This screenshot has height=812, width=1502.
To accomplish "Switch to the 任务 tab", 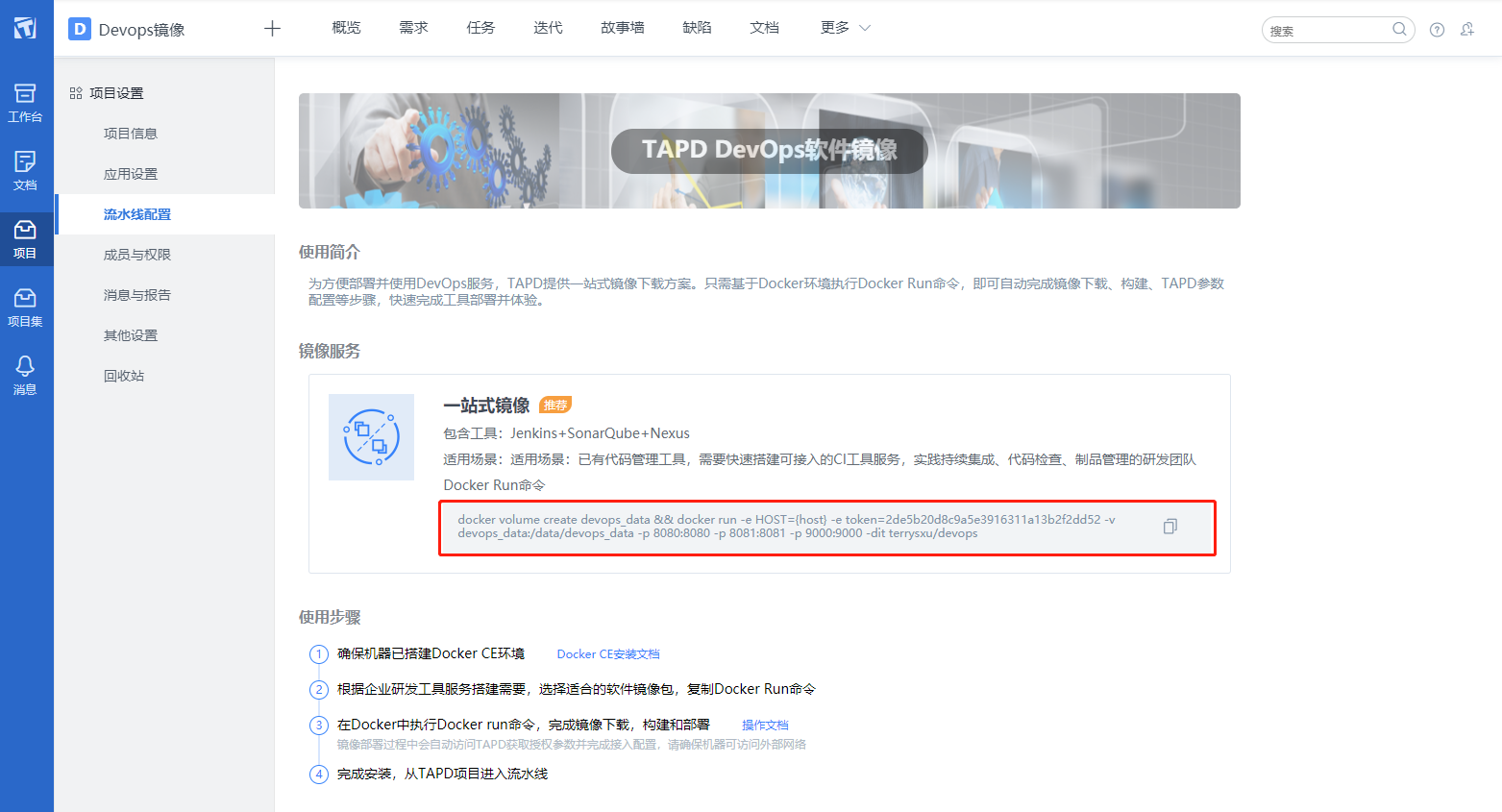I will tap(480, 28).
